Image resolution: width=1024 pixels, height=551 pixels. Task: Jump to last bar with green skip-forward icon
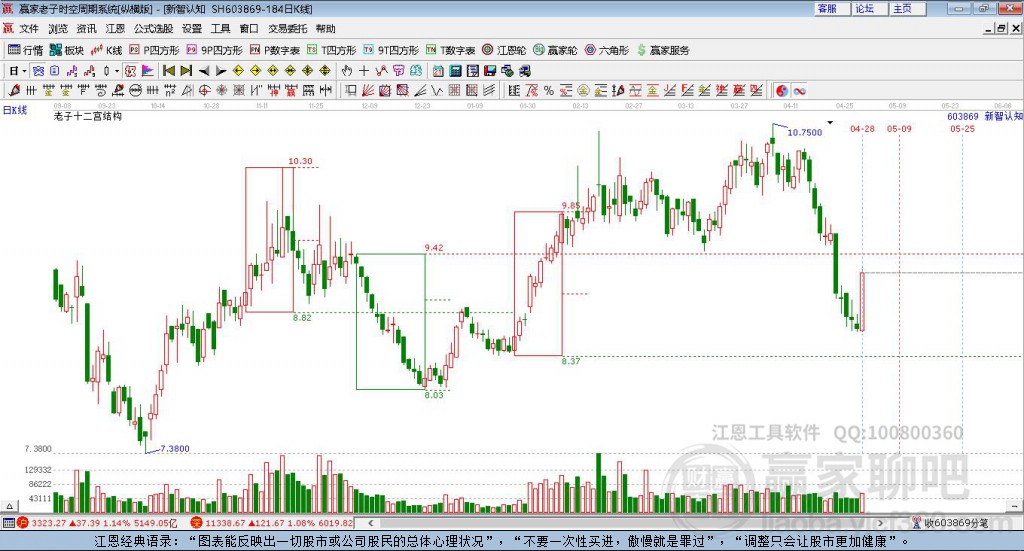(186, 71)
